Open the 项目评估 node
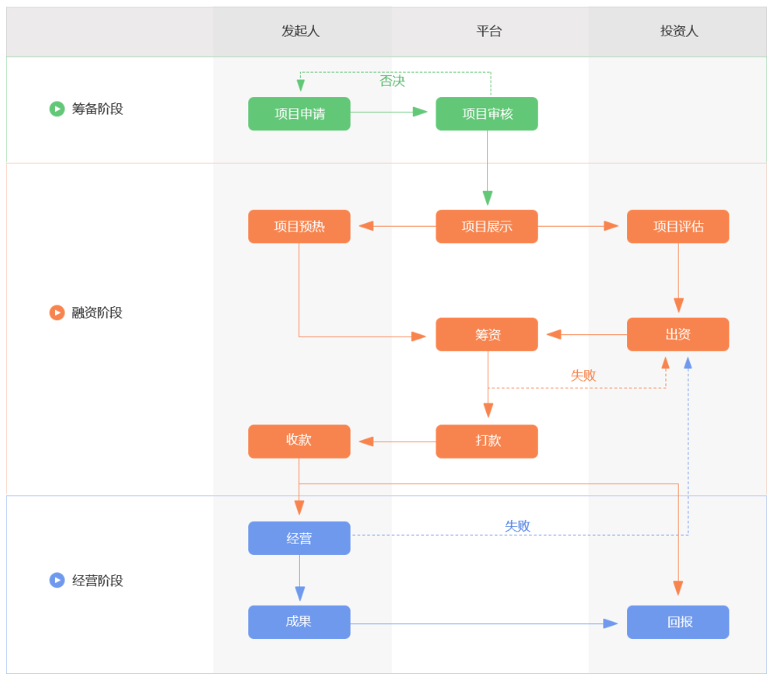 pos(678,226)
